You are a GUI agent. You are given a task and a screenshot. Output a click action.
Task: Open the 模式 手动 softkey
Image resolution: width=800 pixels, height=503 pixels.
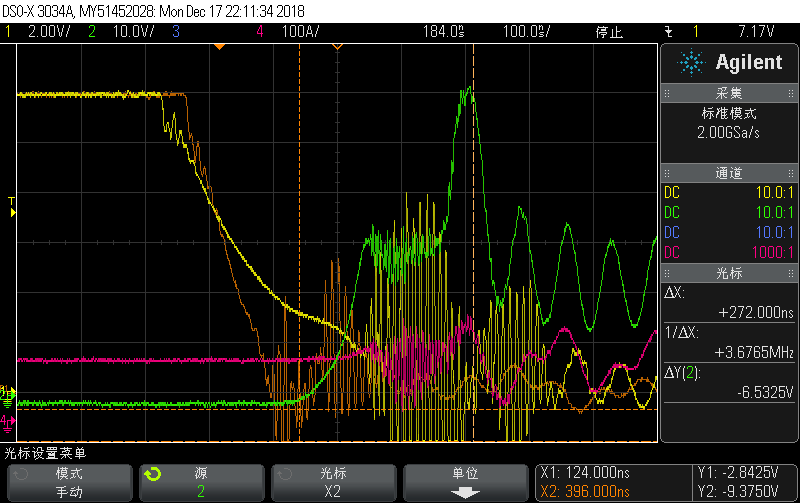click(x=70, y=483)
